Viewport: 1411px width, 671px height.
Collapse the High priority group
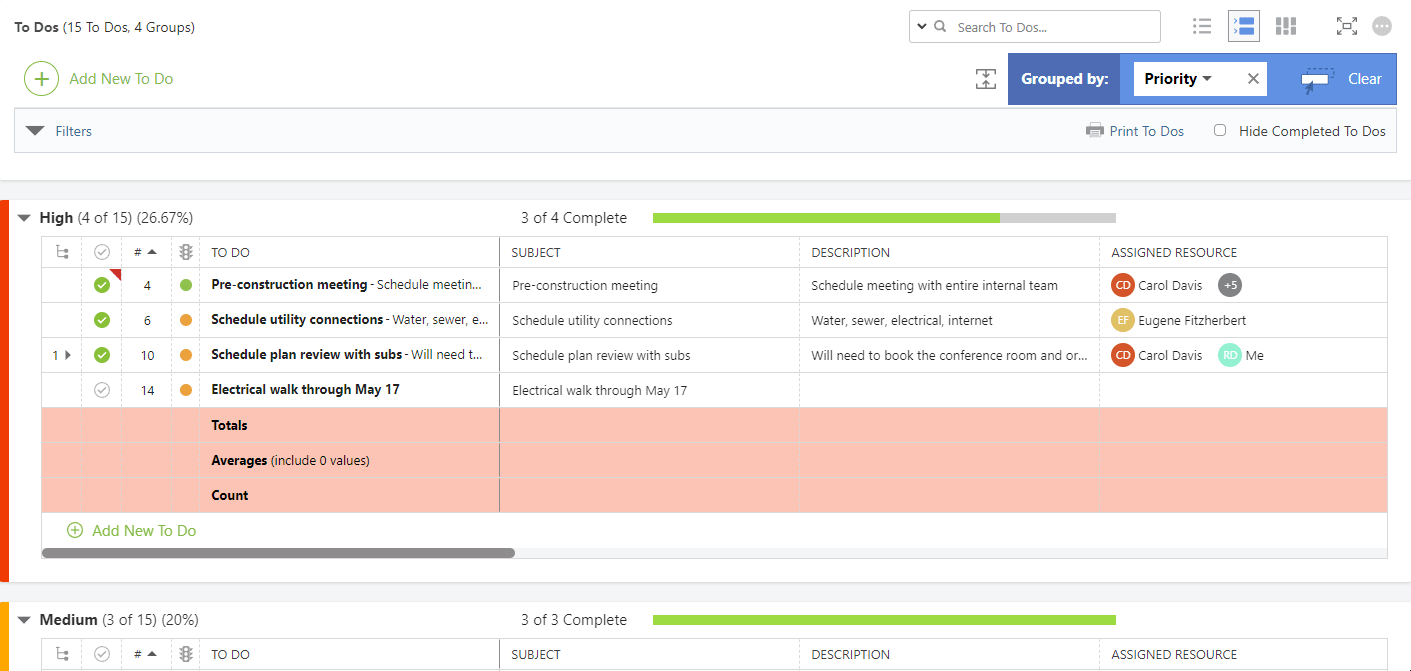(x=25, y=218)
